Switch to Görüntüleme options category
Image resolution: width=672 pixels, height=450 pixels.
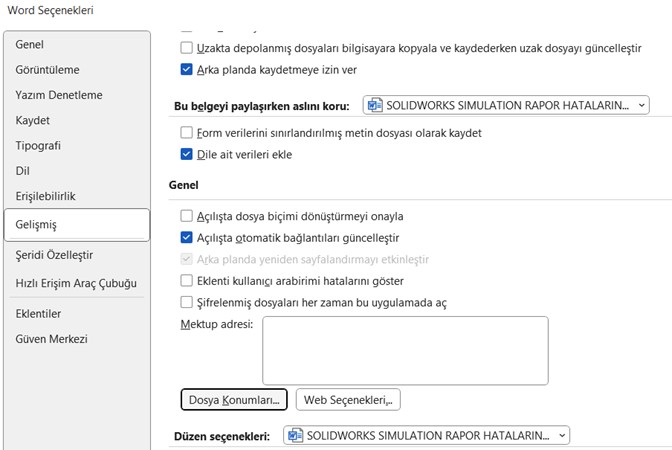pos(47,70)
